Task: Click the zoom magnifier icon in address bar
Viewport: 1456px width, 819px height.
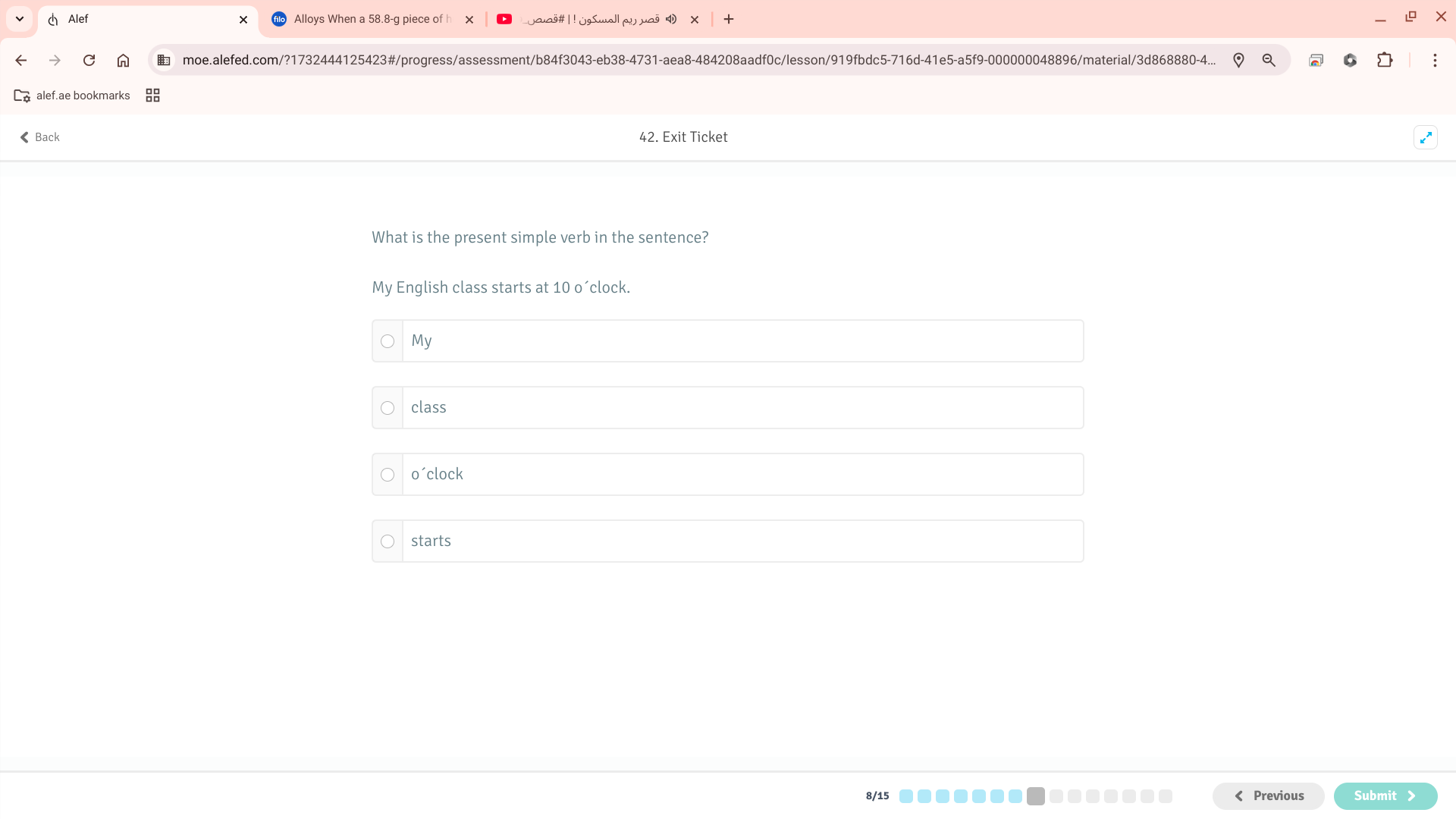Action: click(x=1269, y=60)
